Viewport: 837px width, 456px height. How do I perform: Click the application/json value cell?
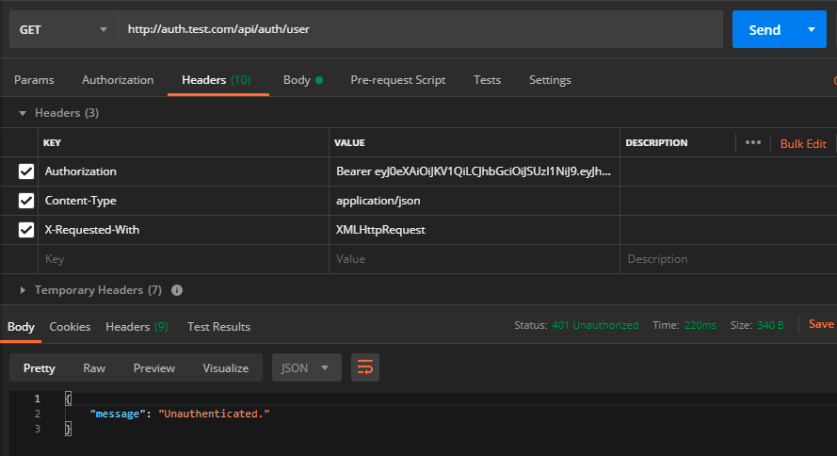point(474,201)
